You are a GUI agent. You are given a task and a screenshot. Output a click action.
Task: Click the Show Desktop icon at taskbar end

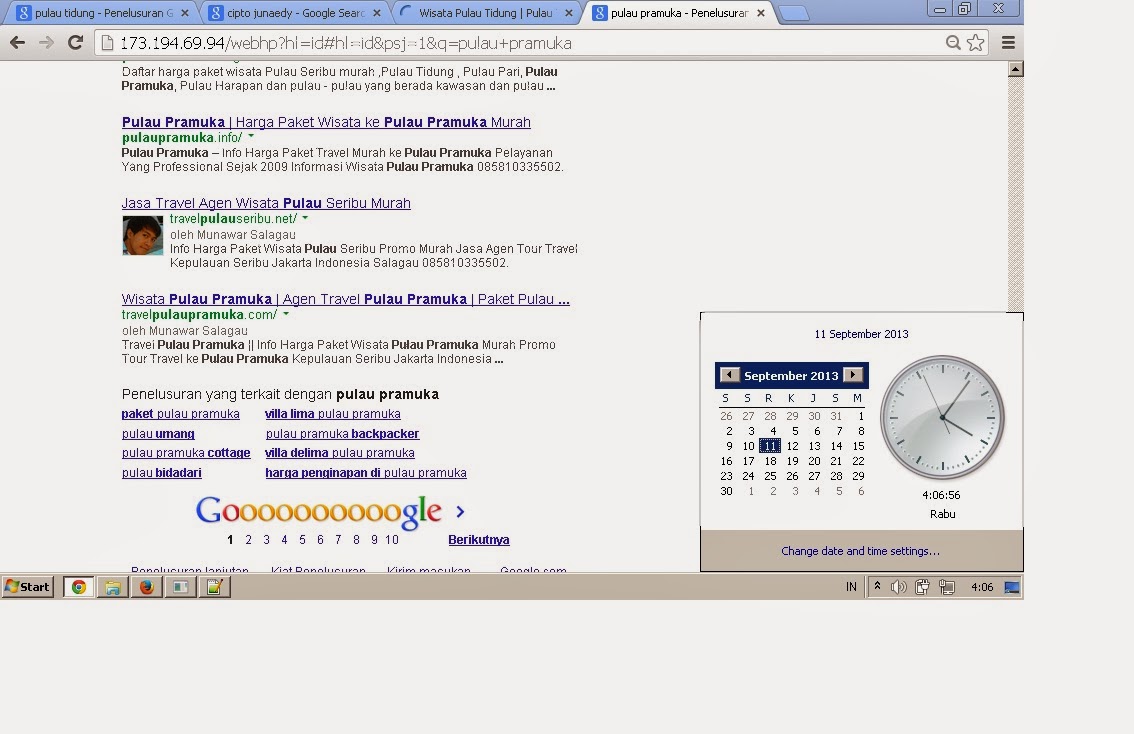click(1012, 587)
